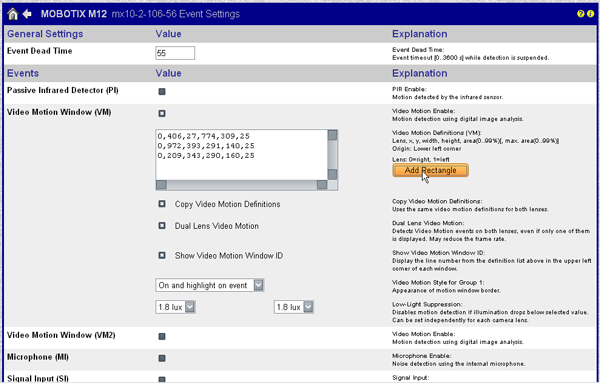Toggle Show Video Motion Window ID checkbox
The height and width of the screenshot is (383, 600).
(162, 255)
